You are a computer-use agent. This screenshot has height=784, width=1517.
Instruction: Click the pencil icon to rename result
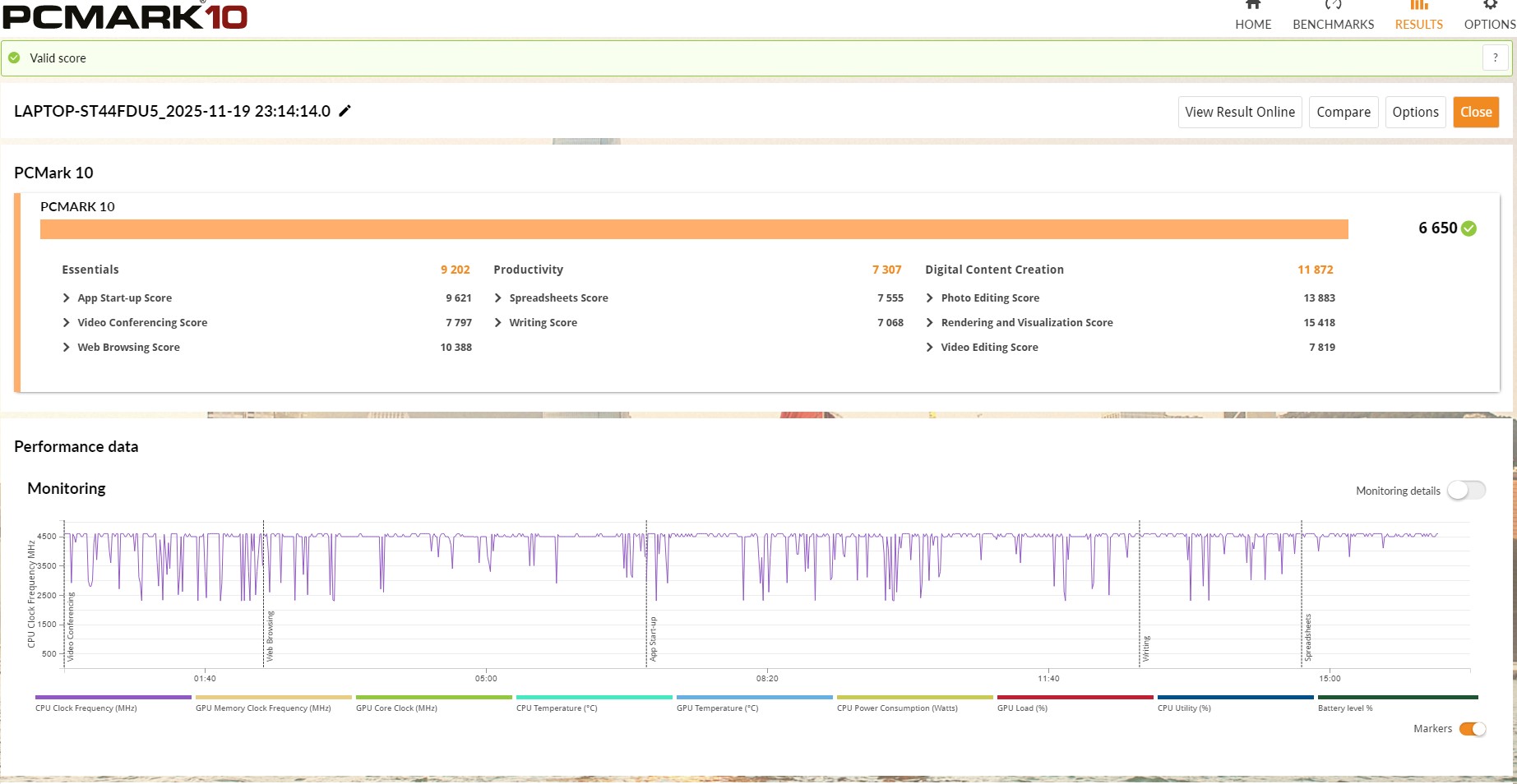pyautogui.click(x=345, y=111)
